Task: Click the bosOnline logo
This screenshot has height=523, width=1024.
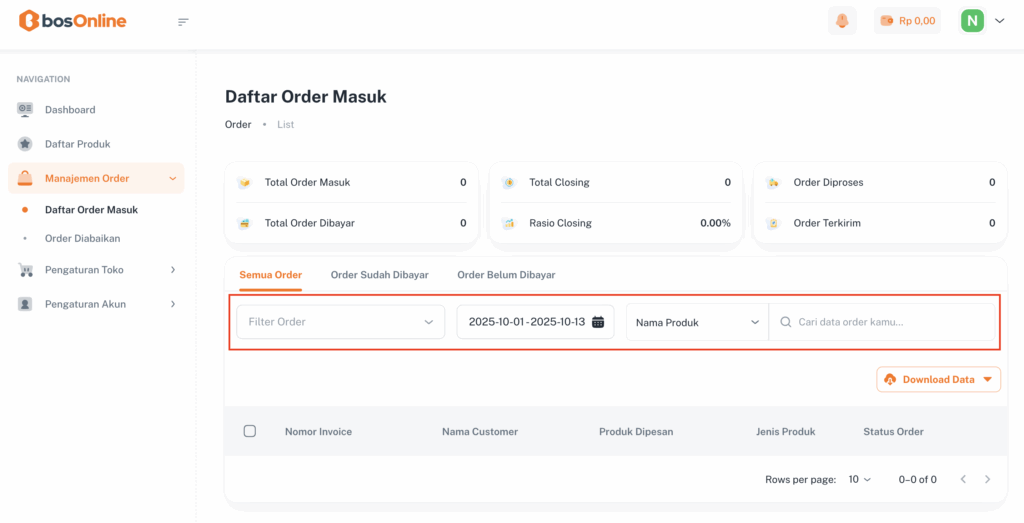Action: click(x=73, y=21)
